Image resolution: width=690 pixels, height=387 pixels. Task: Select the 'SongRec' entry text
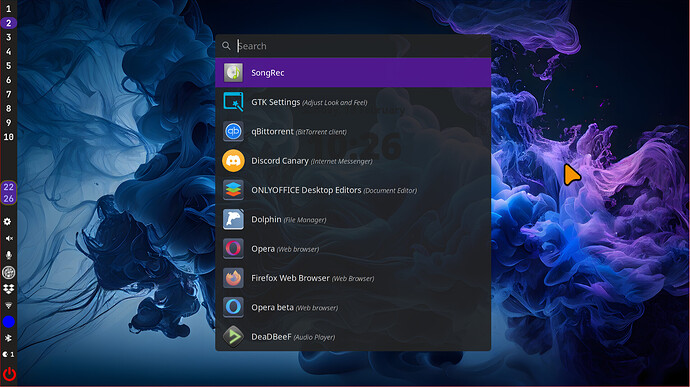pyautogui.click(x=268, y=73)
